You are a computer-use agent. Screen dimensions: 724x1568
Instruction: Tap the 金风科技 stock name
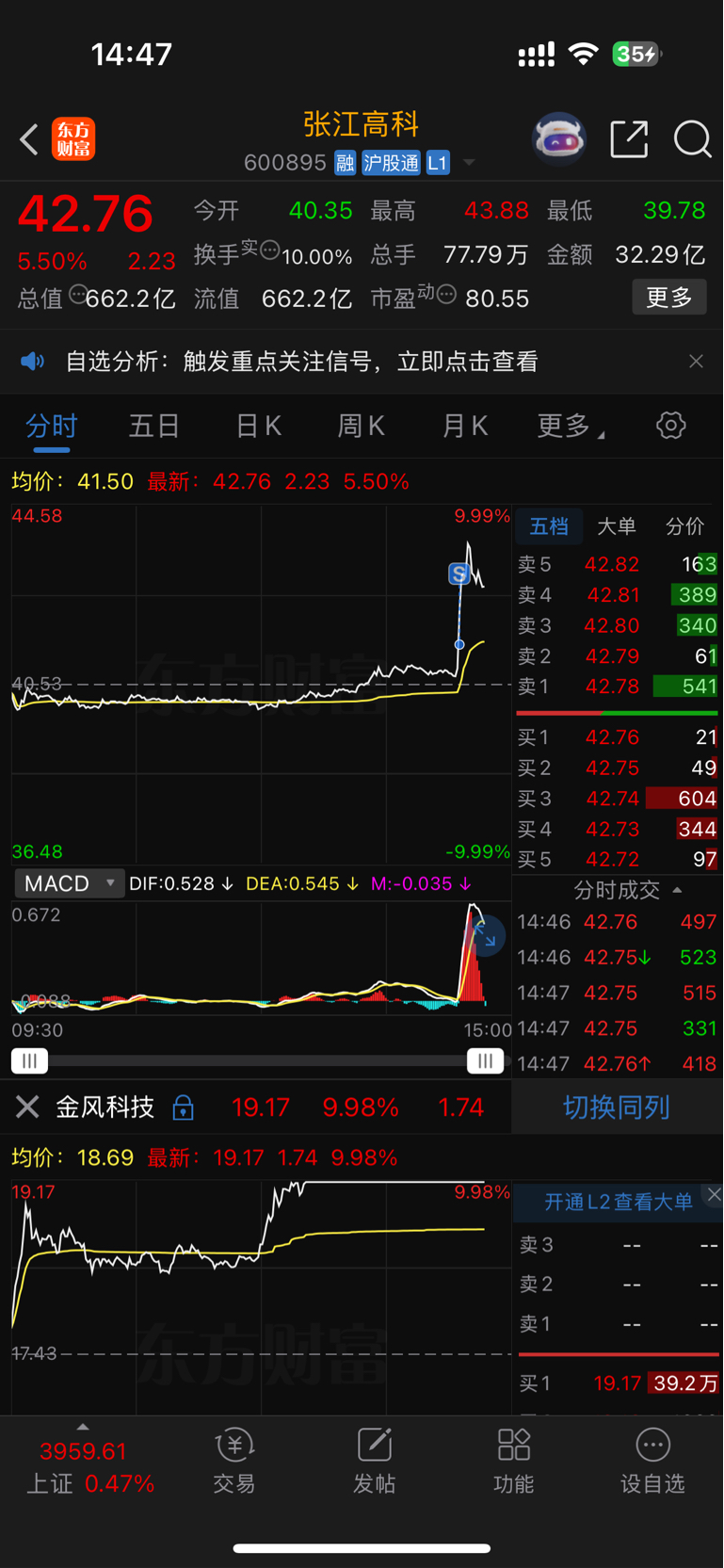pos(105,1107)
